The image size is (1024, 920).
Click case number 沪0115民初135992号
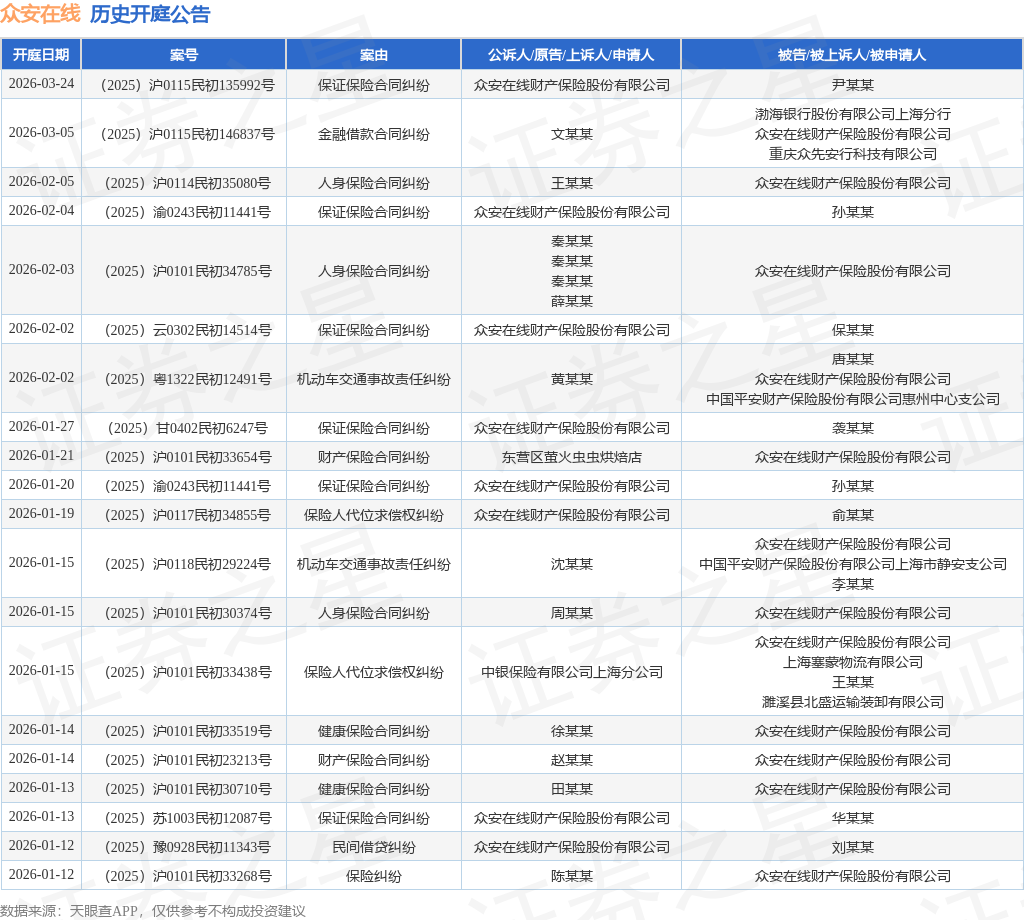[x=212, y=85]
